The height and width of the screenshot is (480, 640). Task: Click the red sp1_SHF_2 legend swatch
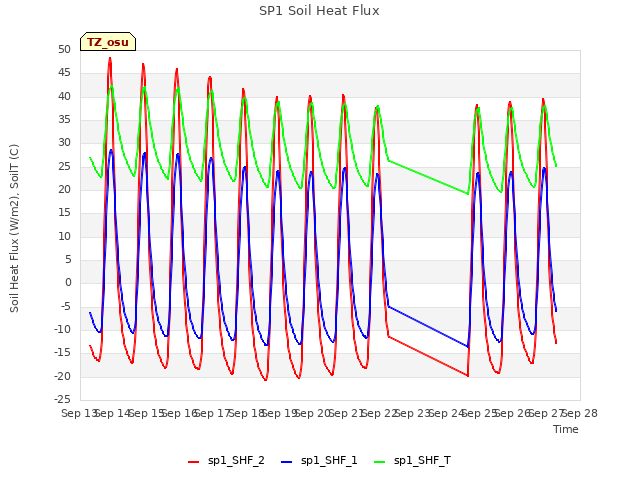point(193,462)
